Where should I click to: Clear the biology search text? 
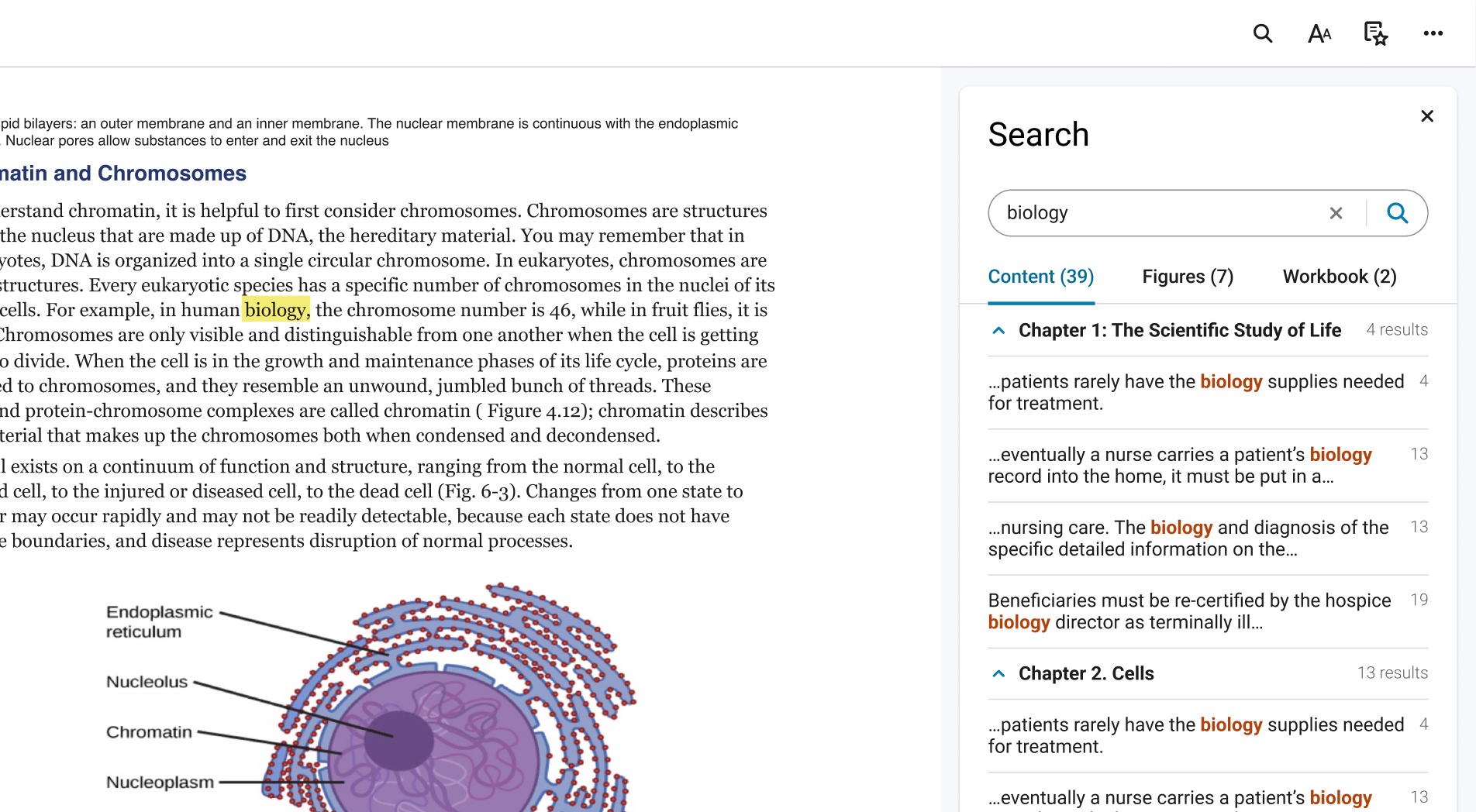point(1336,213)
